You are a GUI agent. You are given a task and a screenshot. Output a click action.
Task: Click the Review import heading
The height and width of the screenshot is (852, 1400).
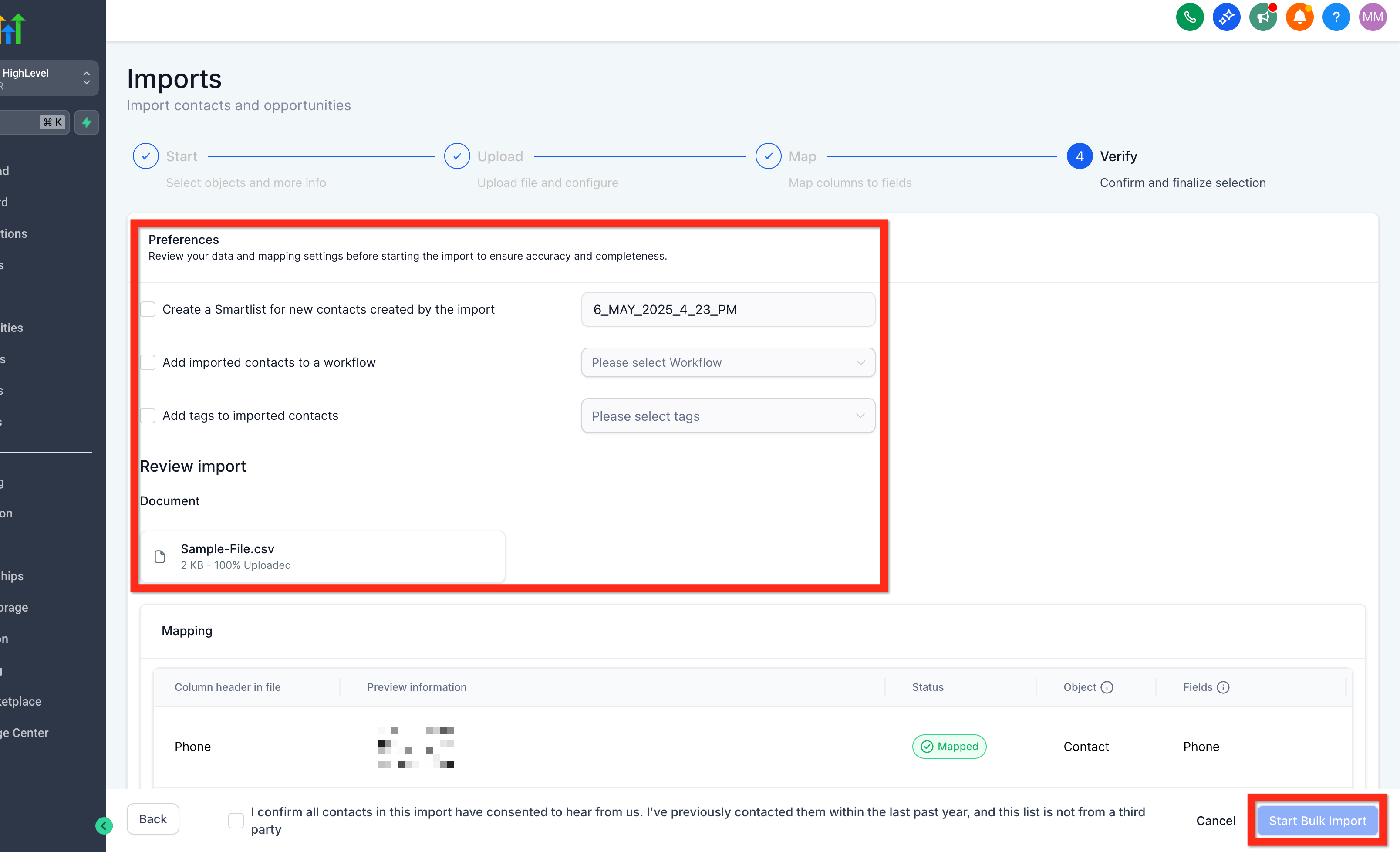click(192, 466)
